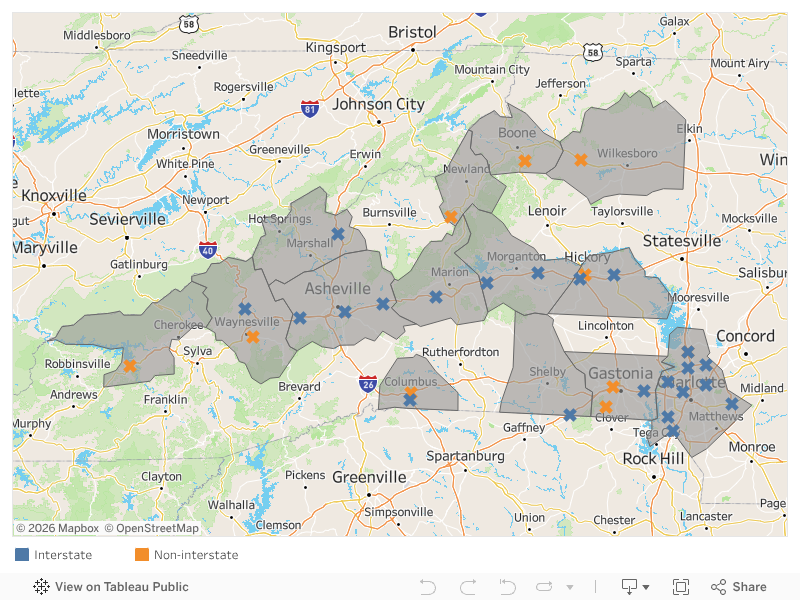The image size is (800, 600).
Task: Select the blue Interstate legend swatch
Action: pyautogui.click(x=22, y=555)
